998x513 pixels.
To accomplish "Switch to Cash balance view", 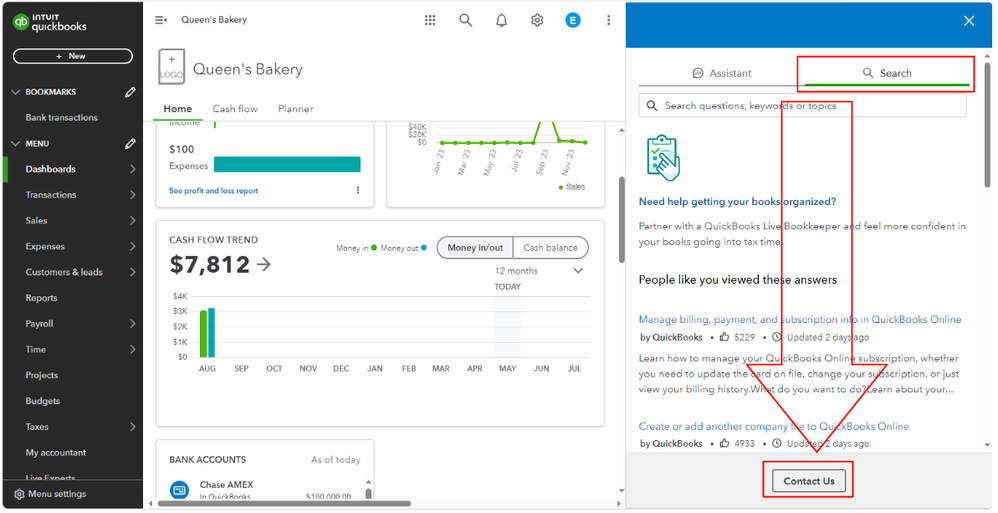I will pyautogui.click(x=551, y=248).
